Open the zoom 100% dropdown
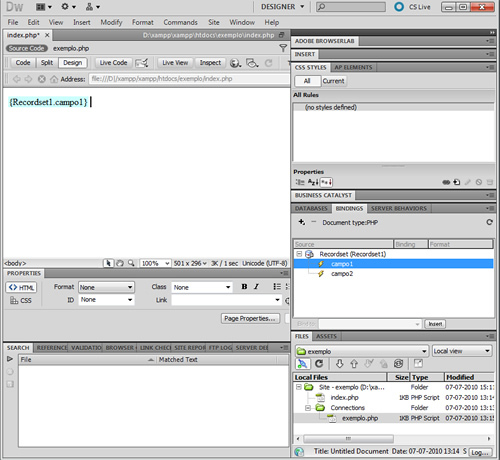The width and height of the screenshot is (500, 460). tap(155, 263)
